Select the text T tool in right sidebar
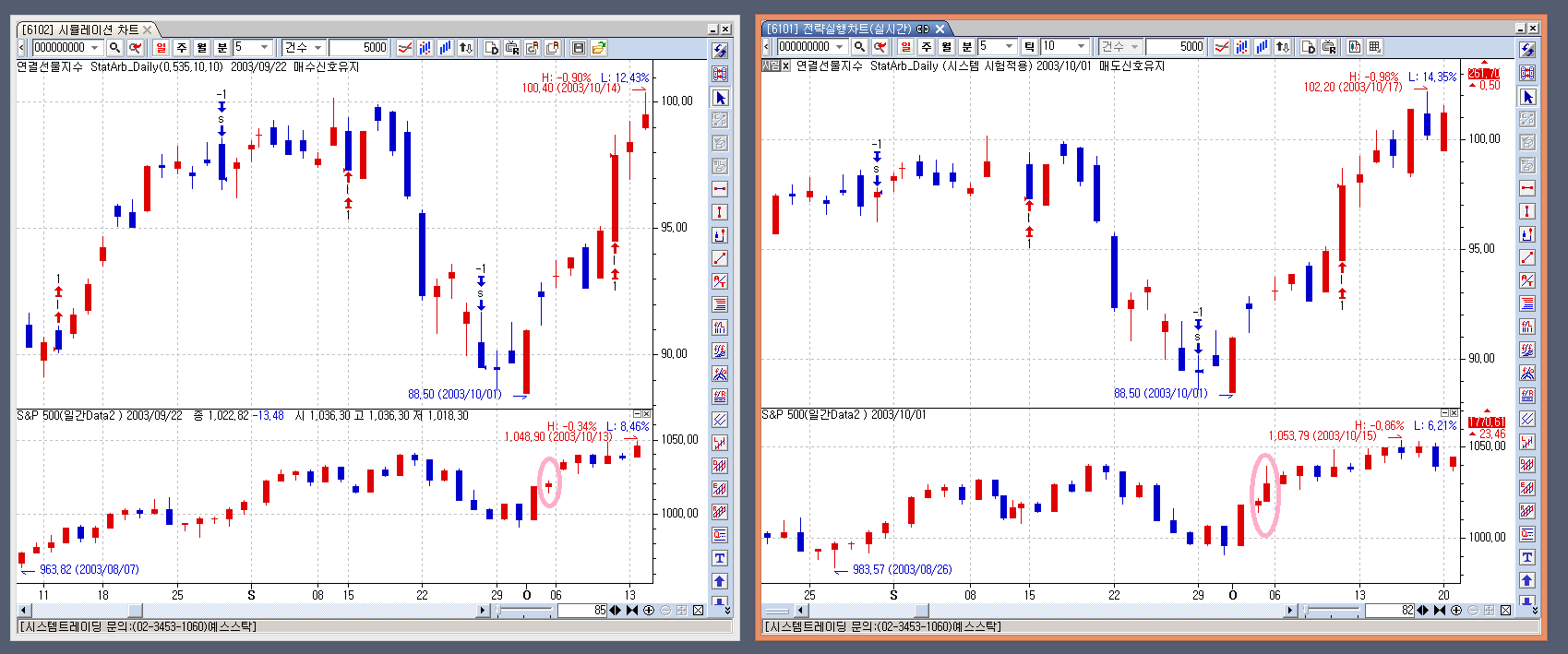 point(1527,557)
